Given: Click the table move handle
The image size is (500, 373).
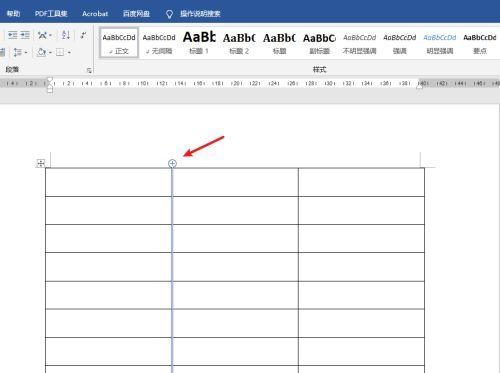Looking at the screenshot, I should tap(40, 163).
